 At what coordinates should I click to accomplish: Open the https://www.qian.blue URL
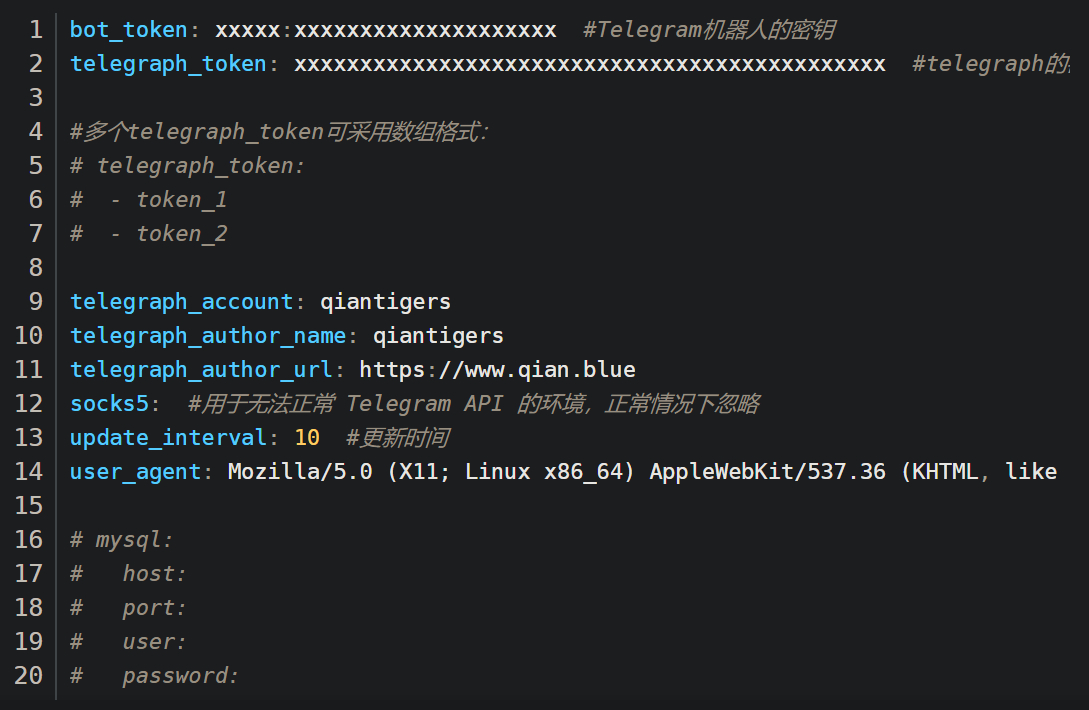[497, 370]
